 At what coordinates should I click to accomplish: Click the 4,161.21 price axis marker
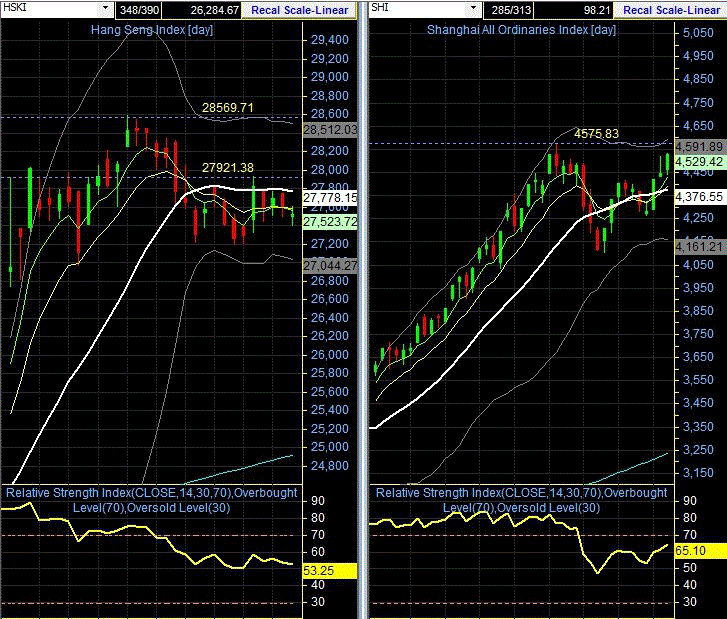click(699, 247)
